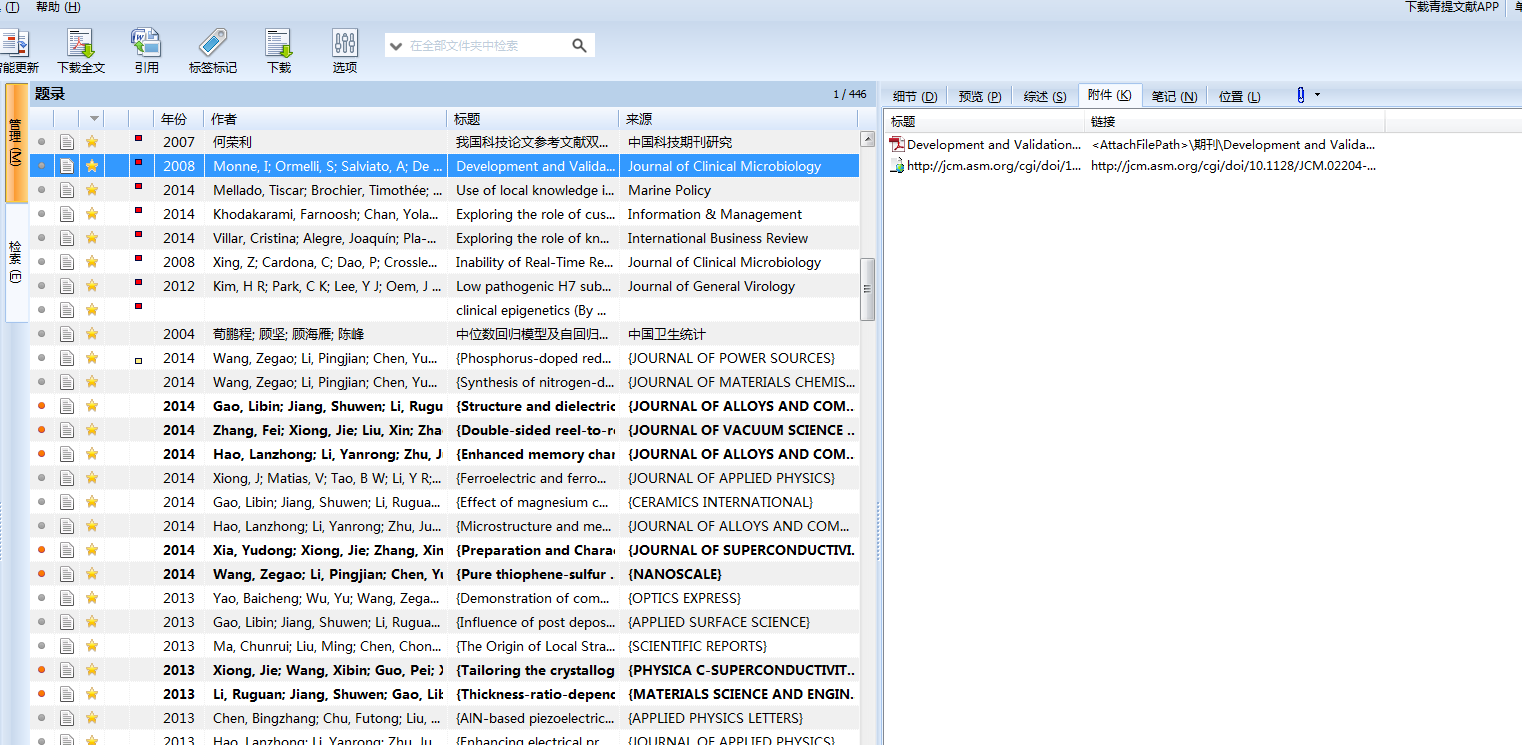Open the 标签标记 tag marking tool
Image resolution: width=1522 pixels, height=745 pixels.
212,44
